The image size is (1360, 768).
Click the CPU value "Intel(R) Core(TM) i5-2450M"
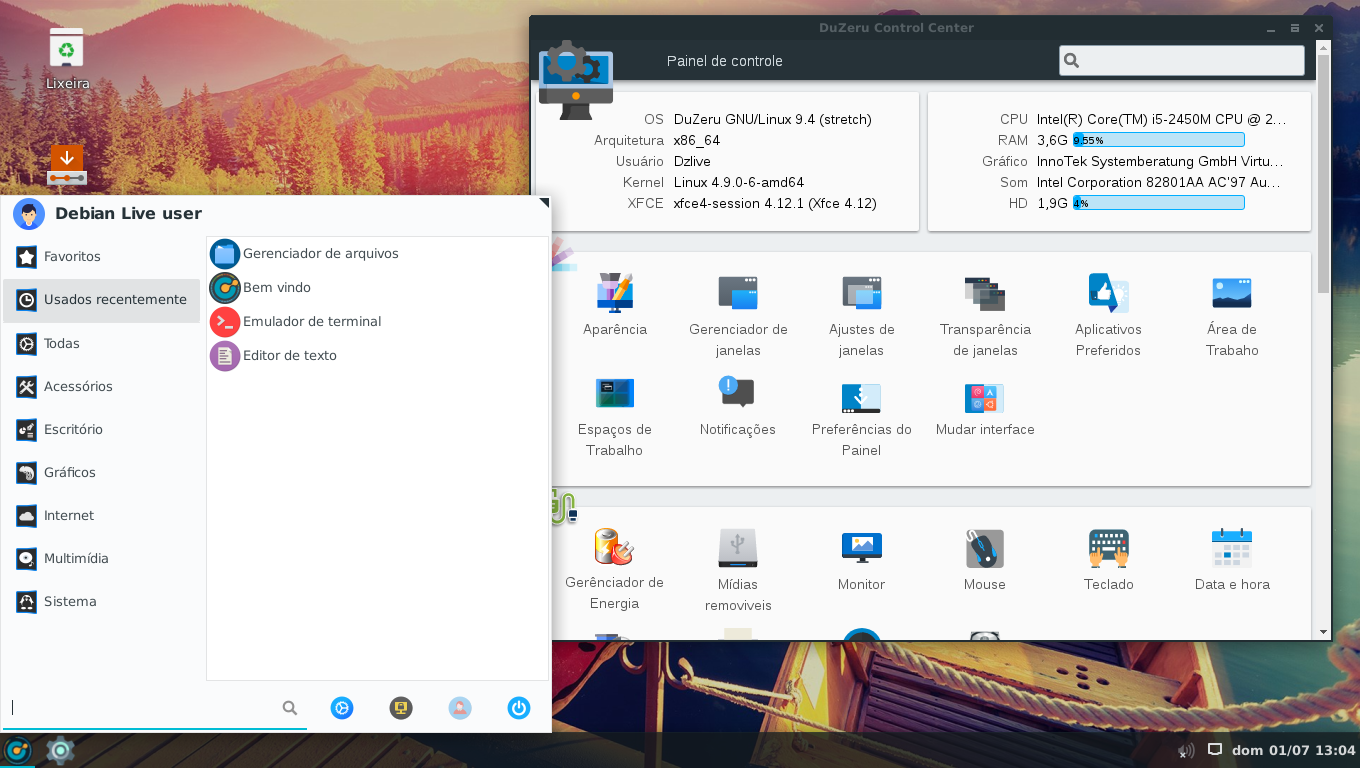click(x=1162, y=120)
